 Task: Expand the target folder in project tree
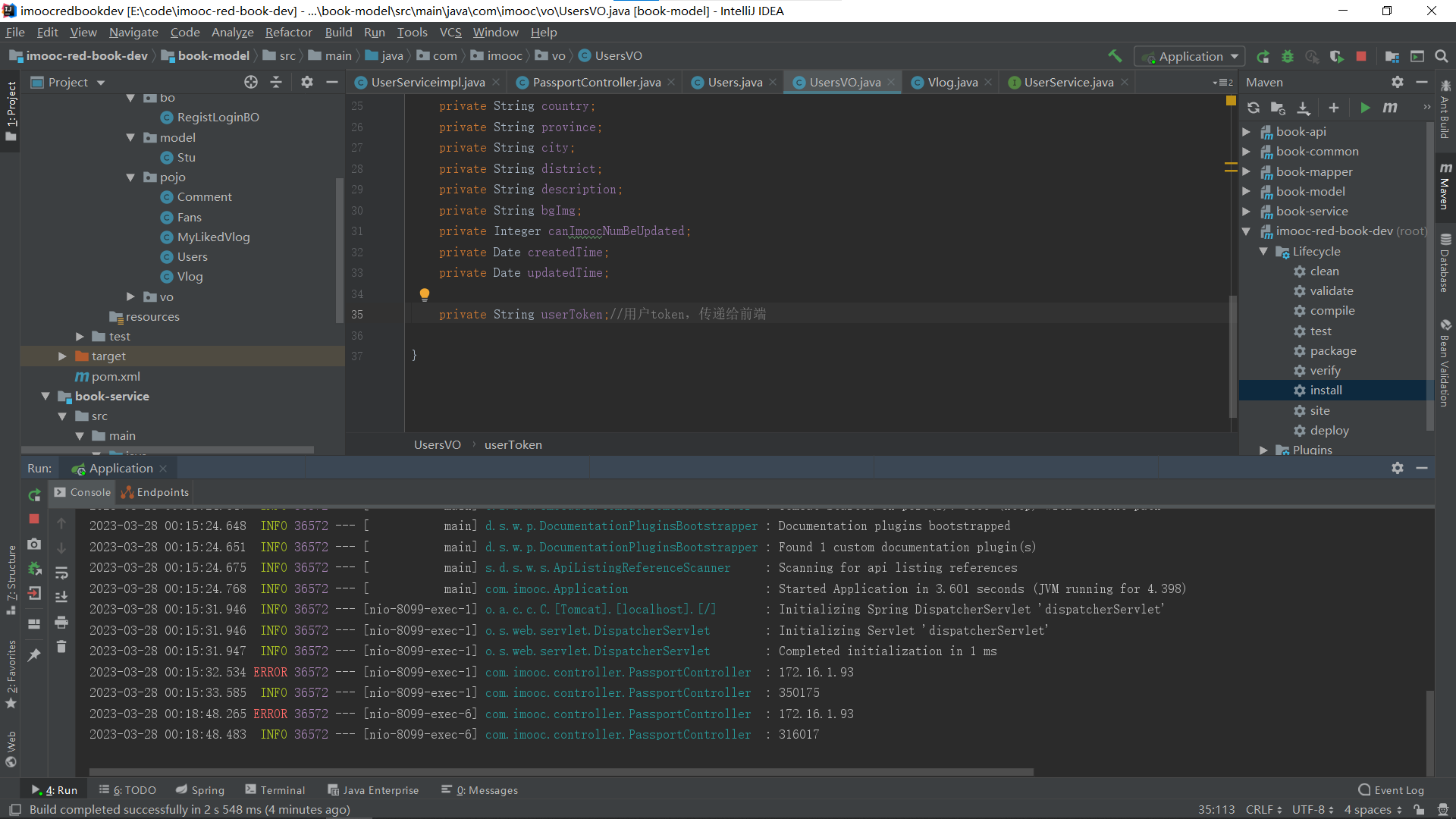[63, 356]
